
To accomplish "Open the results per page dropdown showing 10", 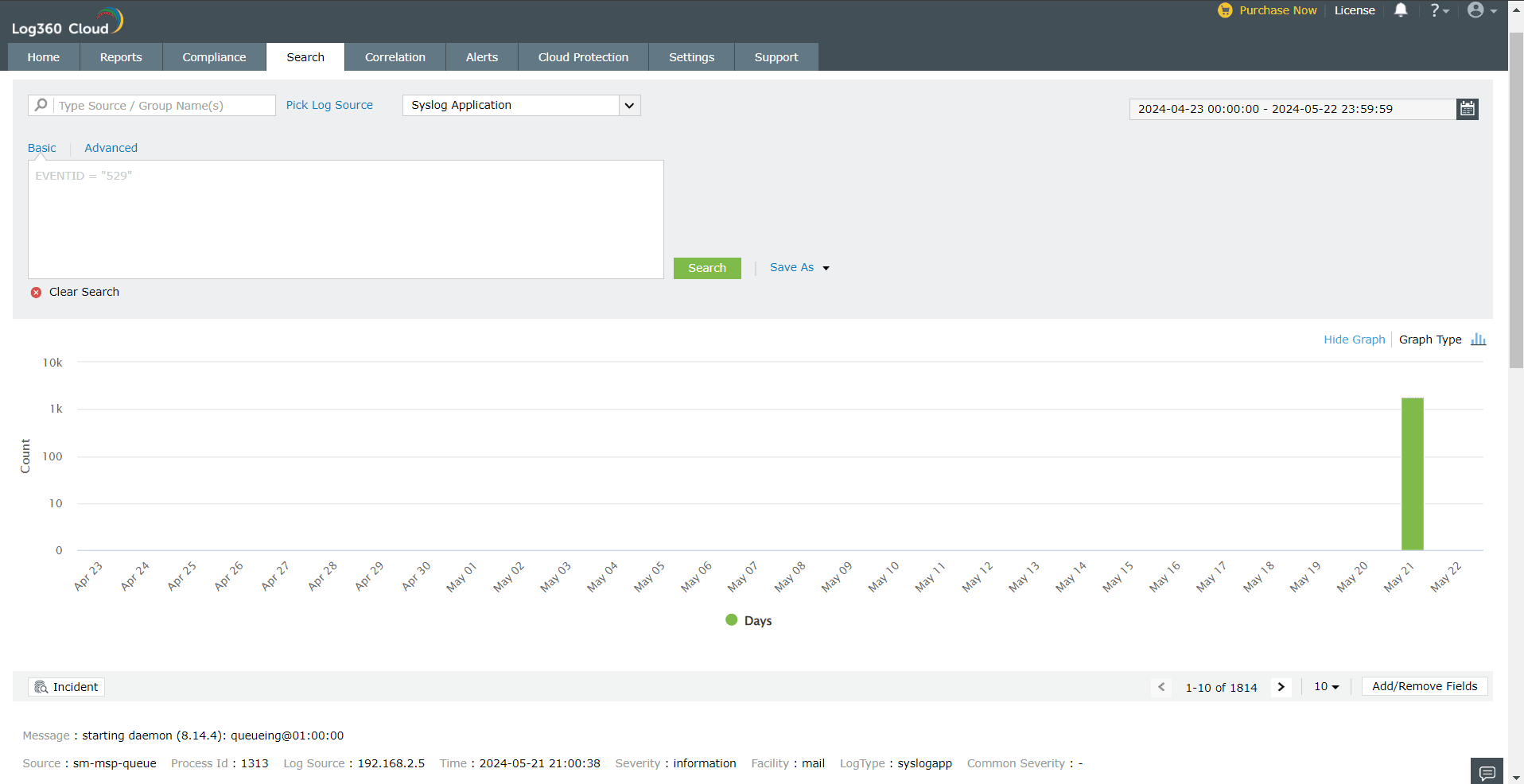I will pyautogui.click(x=1326, y=686).
